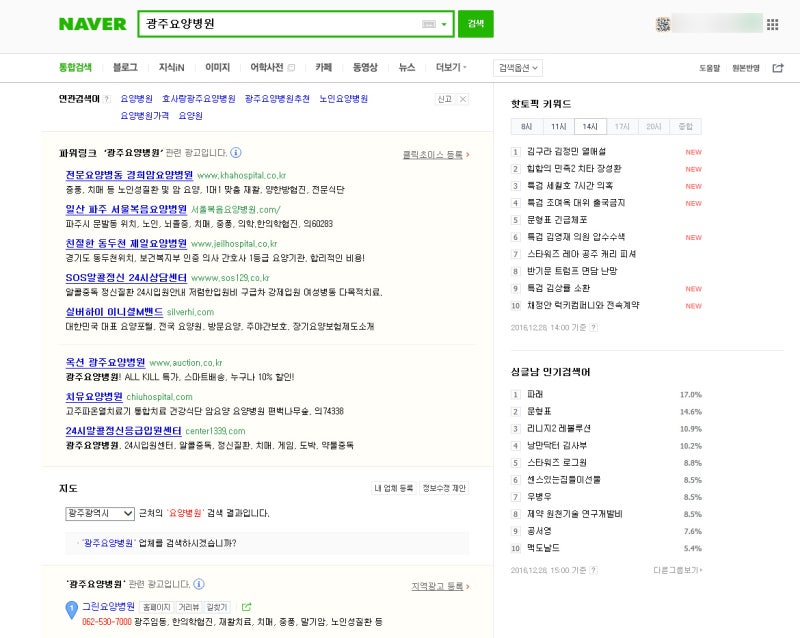Viewport: 800px width, 638px height.
Task: Click the 길찾기 button for 그린요양병원
Action: [217, 607]
